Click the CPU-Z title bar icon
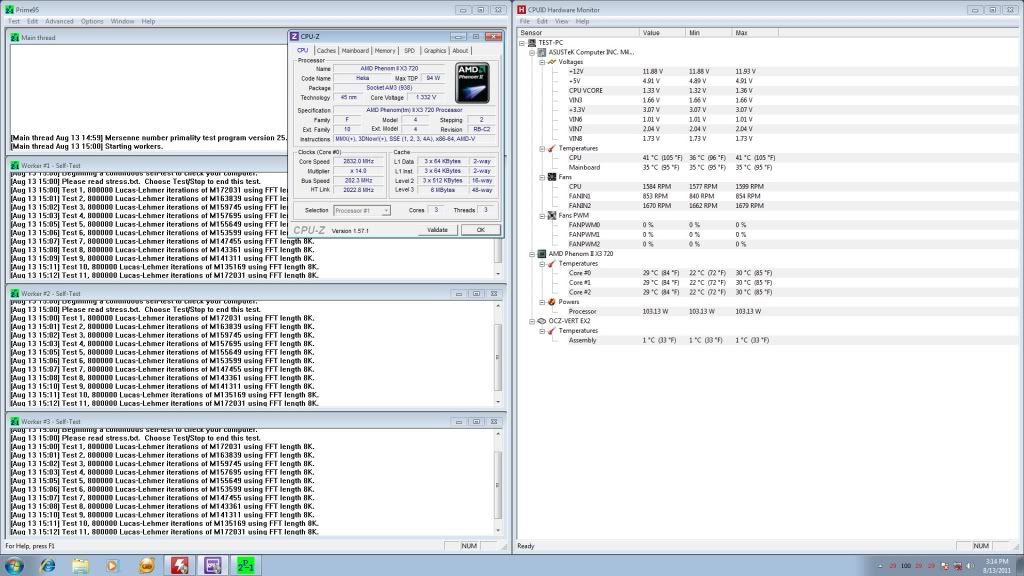The width and height of the screenshot is (1024, 576). tap(295, 37)
